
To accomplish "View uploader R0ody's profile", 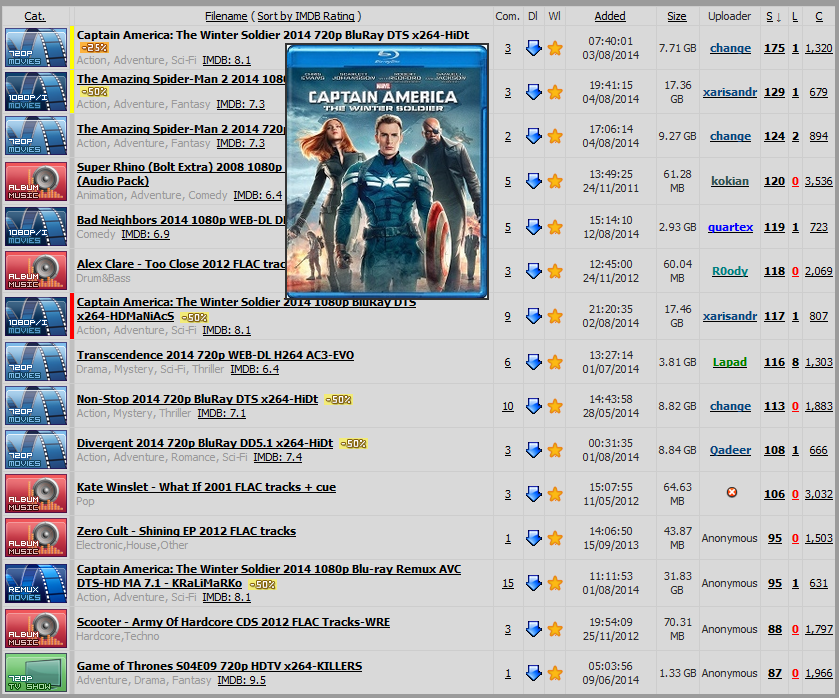I will click(x=730, y=271).
